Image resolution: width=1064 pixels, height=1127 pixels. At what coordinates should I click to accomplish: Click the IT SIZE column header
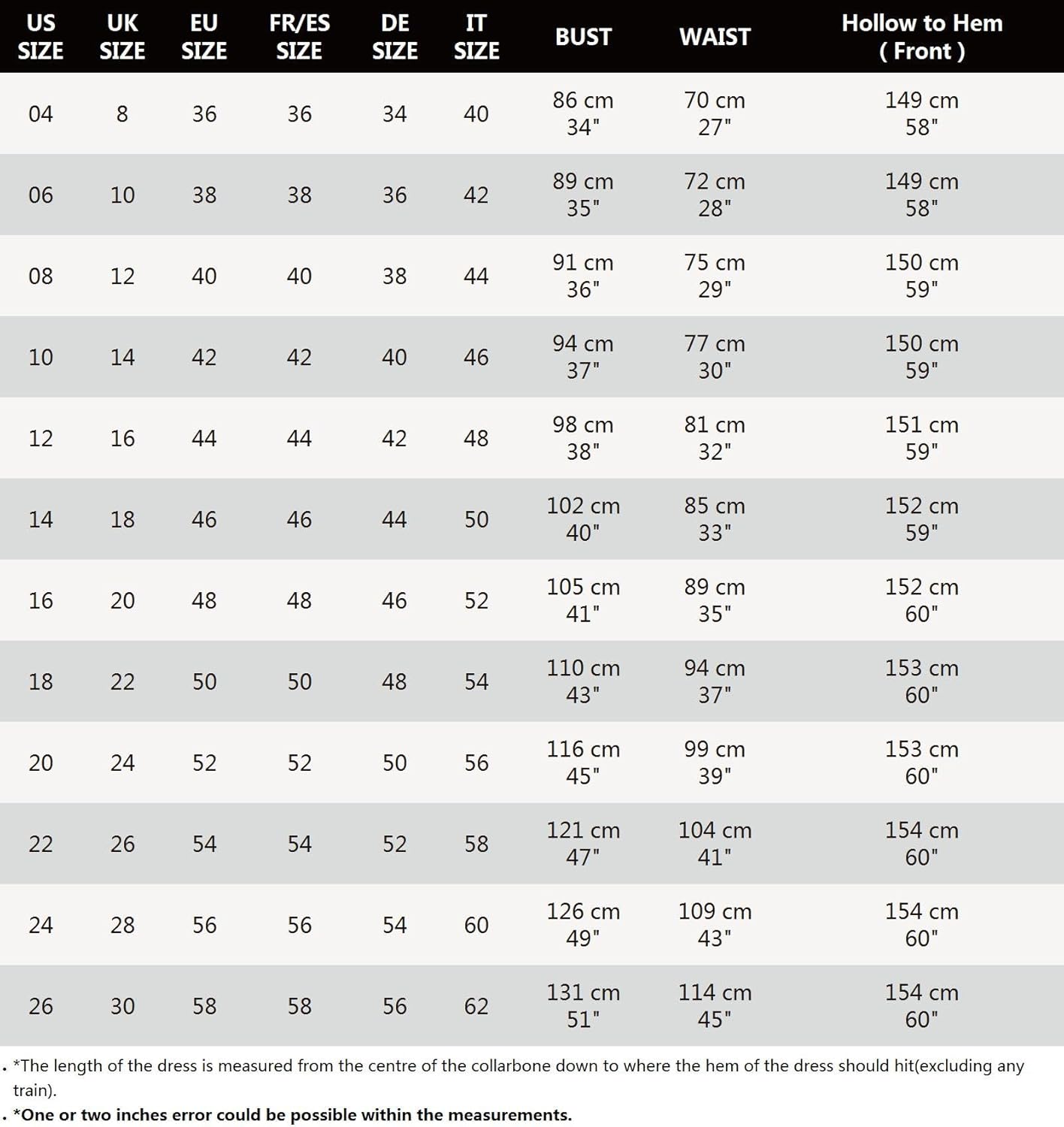coord(476,37)
